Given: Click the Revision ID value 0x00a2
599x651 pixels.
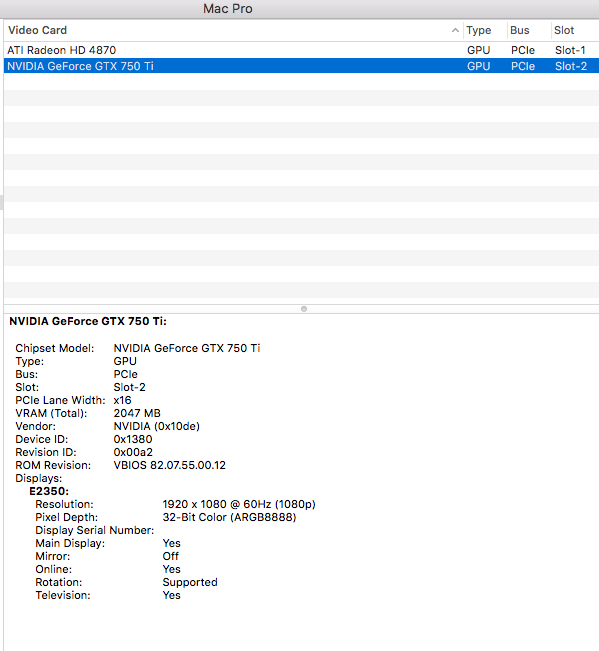Looking at the screenshot, I should pos(133,452).
